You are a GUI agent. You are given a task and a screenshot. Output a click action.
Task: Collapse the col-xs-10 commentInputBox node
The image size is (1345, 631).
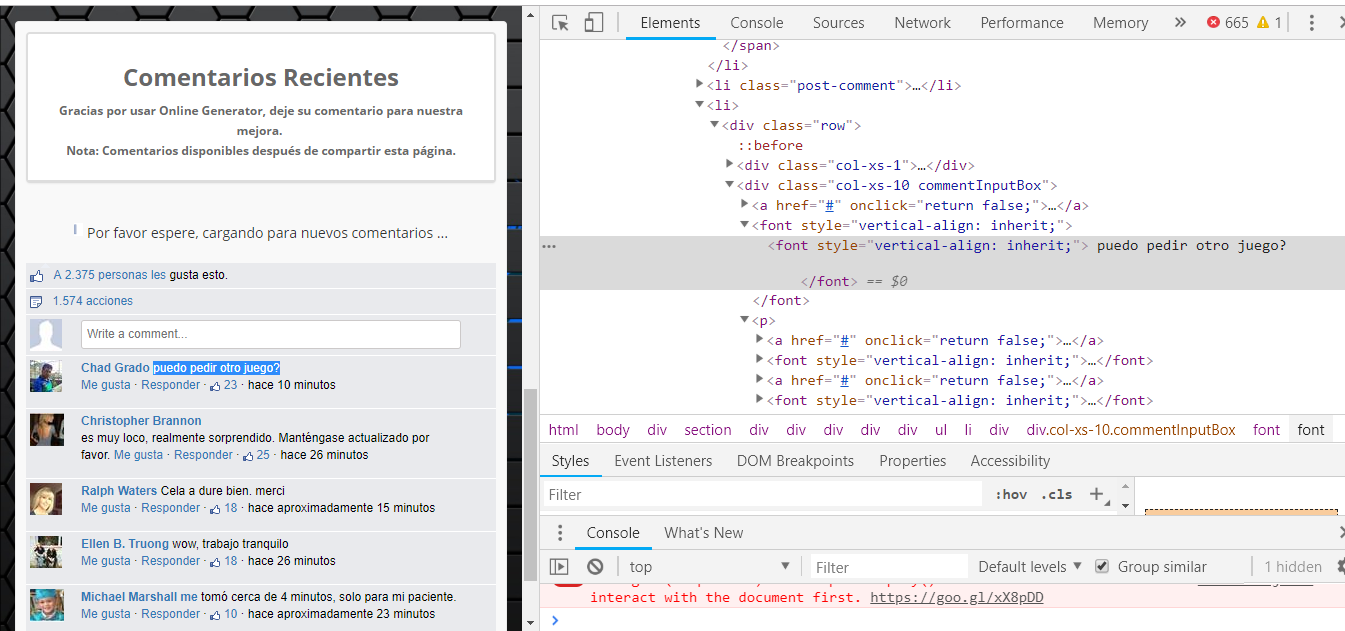(x=730, y=185)
